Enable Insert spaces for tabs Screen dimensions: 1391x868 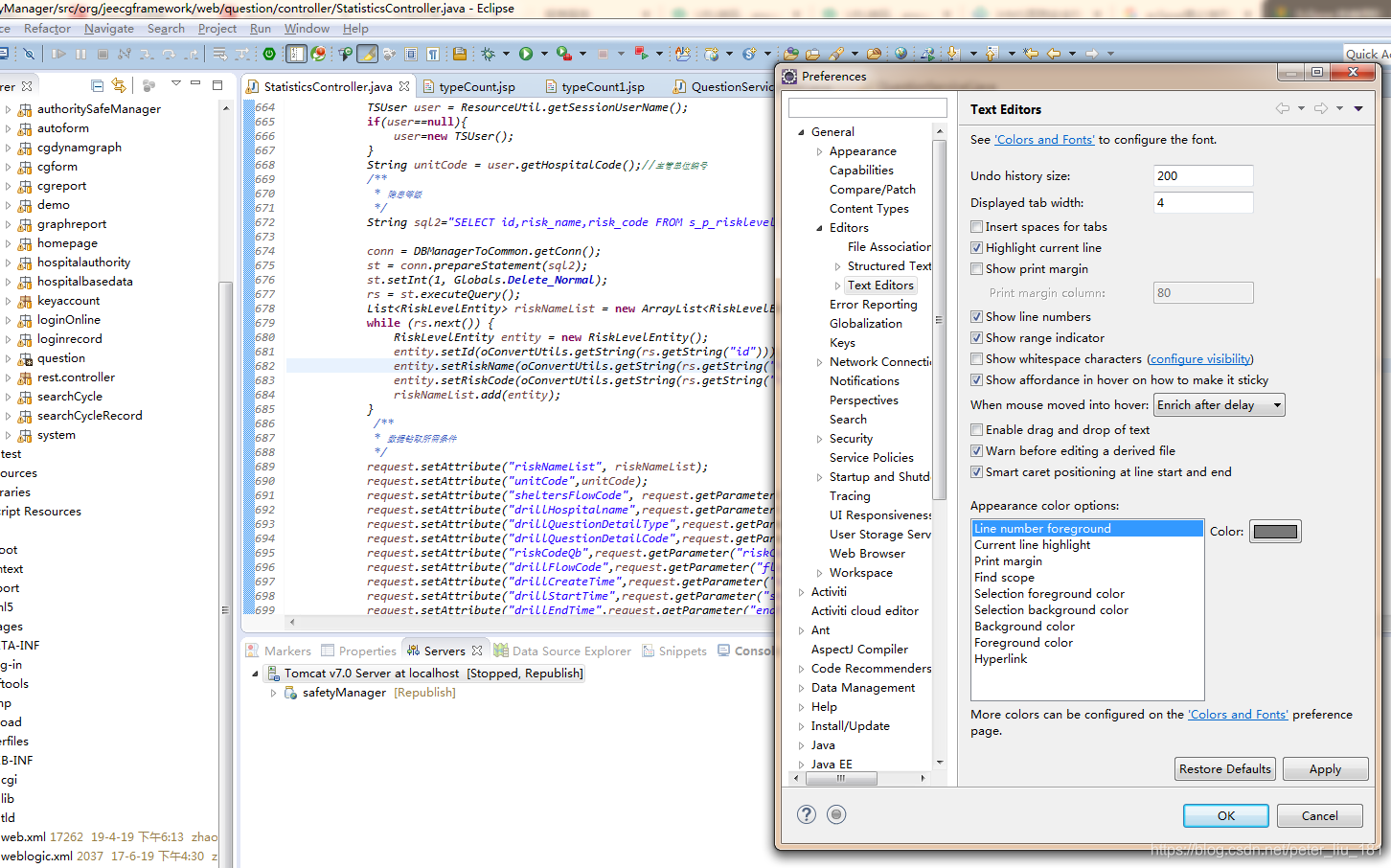tap(976, 227)
